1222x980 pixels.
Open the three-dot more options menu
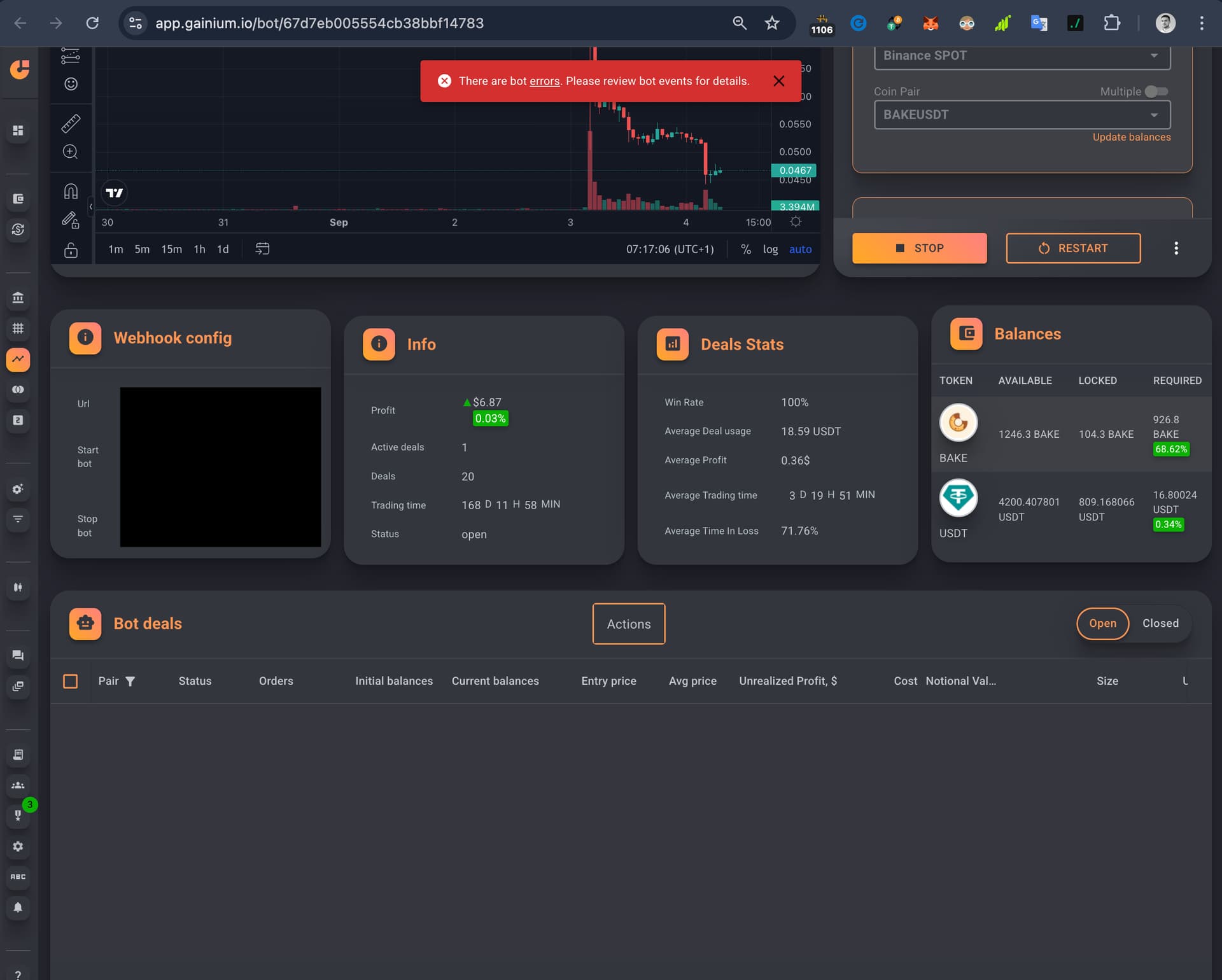[x=1176, y=248]
